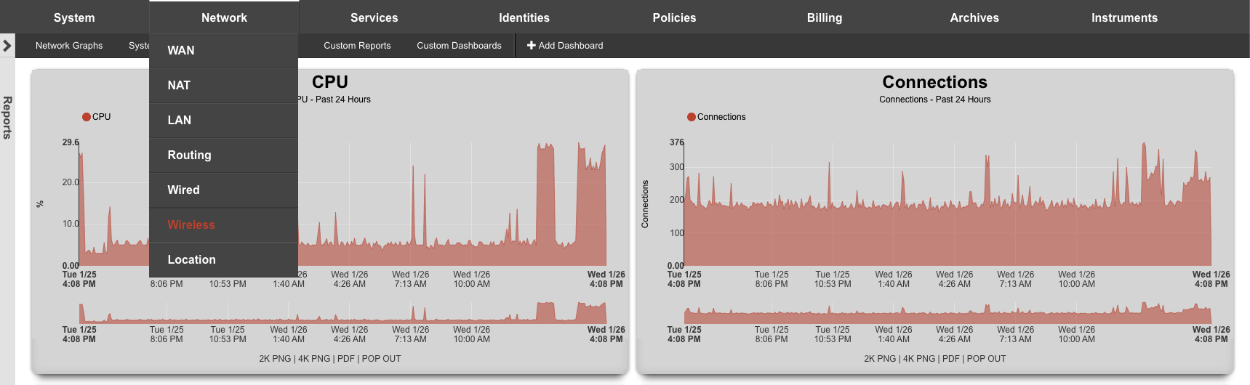Image resolution: width=1250 pixels, height=385 pixels.
Task: Toggle the CPU legend dot
Action: 86,117
